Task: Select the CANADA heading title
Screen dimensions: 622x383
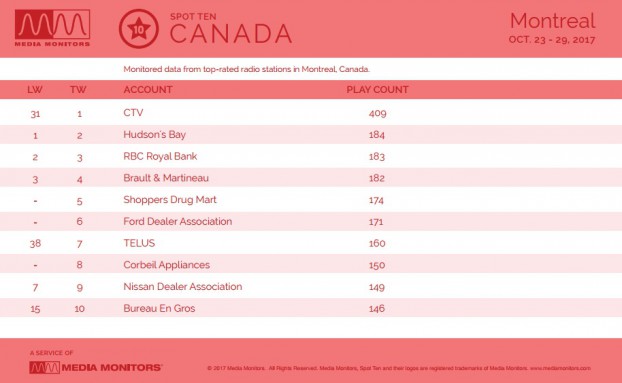Action: coord(231,34)
